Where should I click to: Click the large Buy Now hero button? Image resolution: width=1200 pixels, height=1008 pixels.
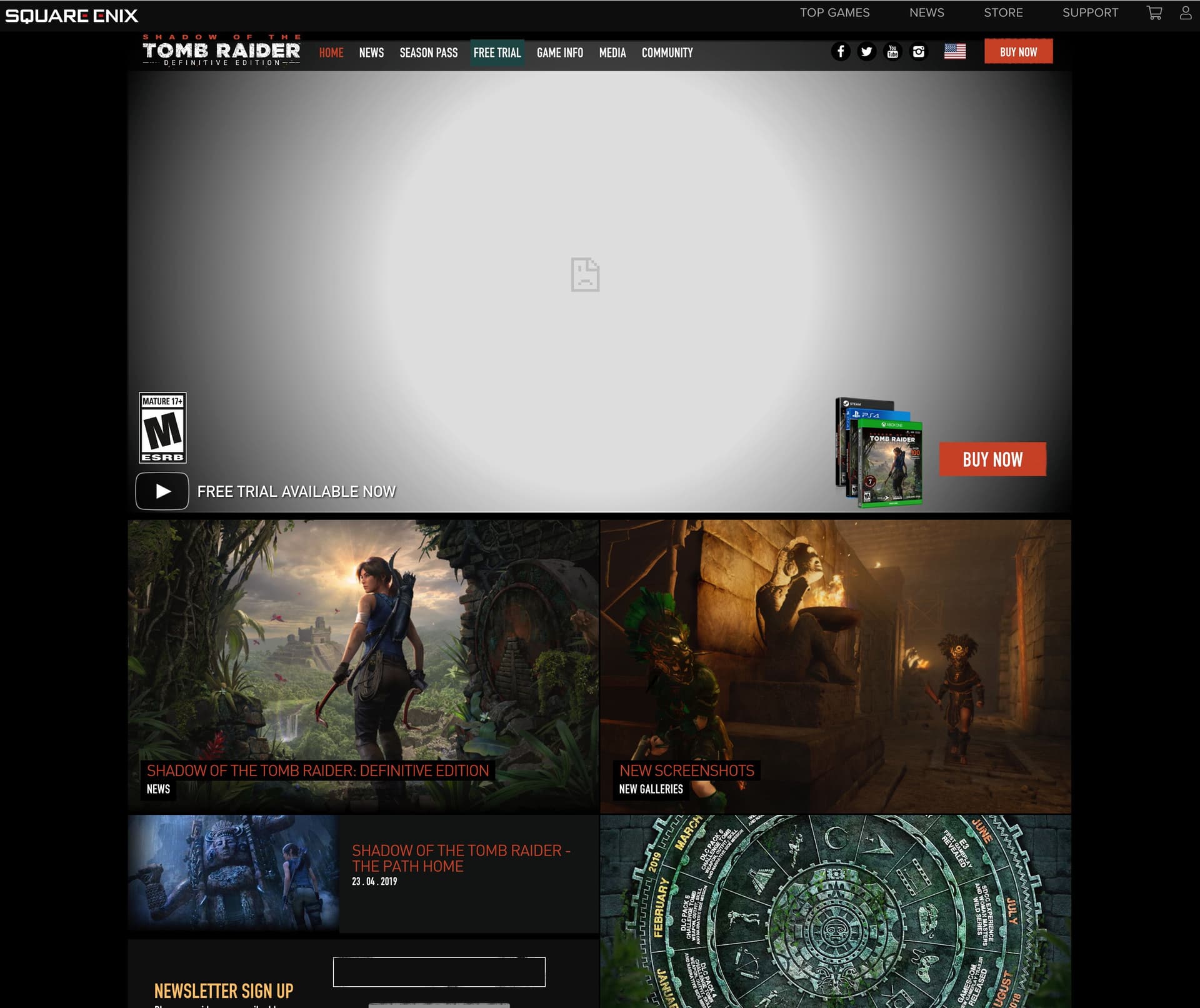(992, 459)
